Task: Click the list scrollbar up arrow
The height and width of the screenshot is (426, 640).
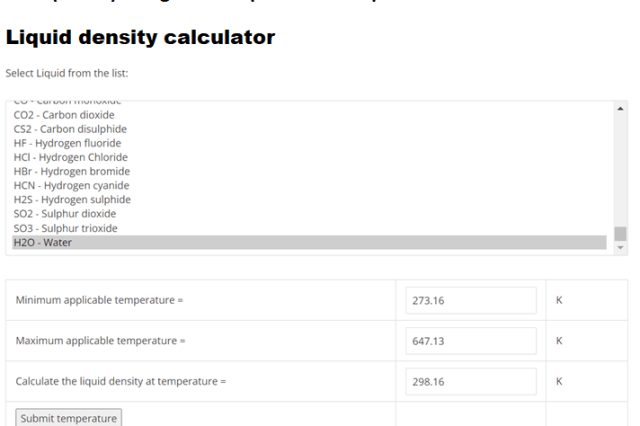Action: pos(620,109)
